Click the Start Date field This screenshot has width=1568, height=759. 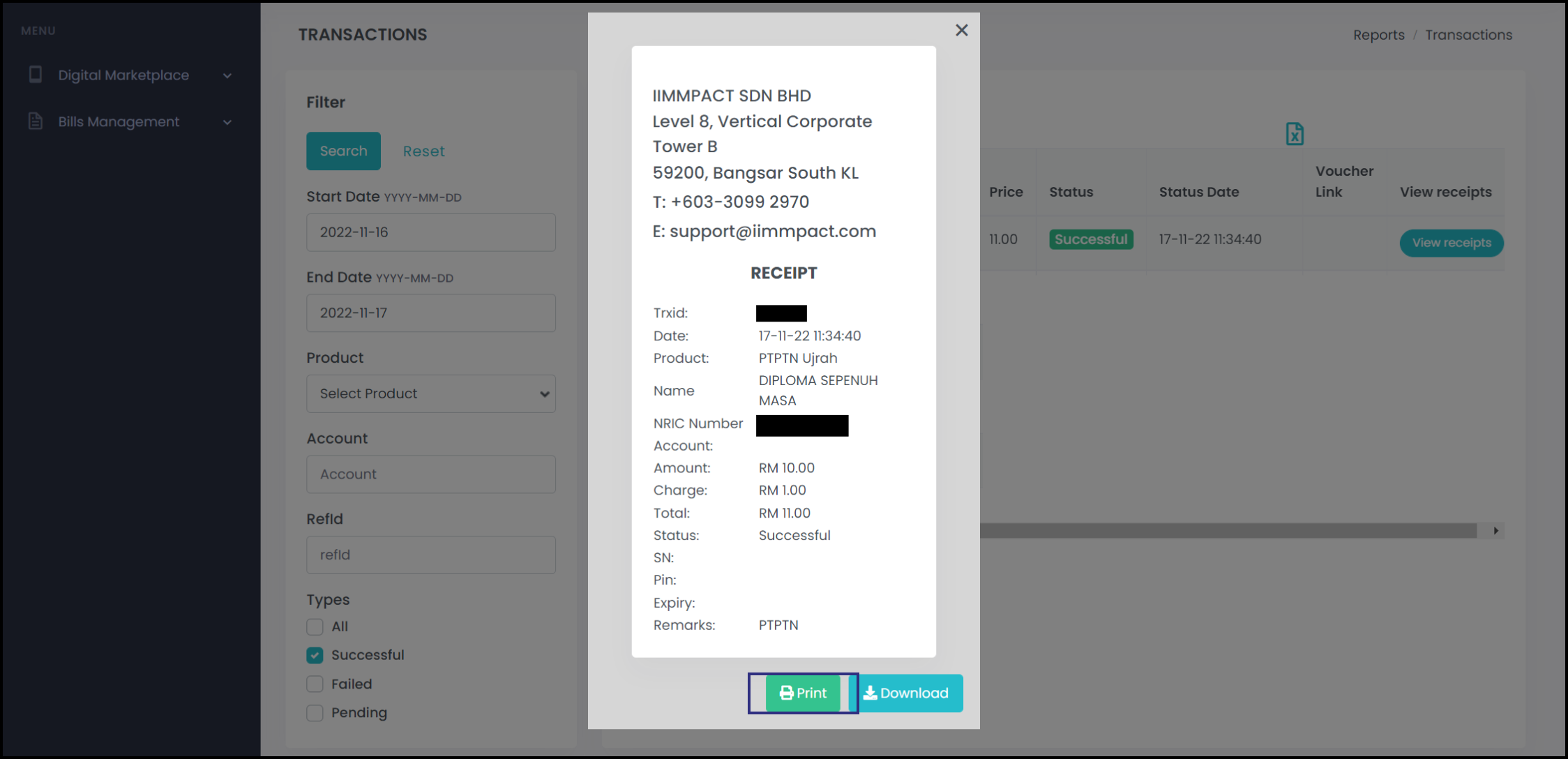[x=431, y=232]
